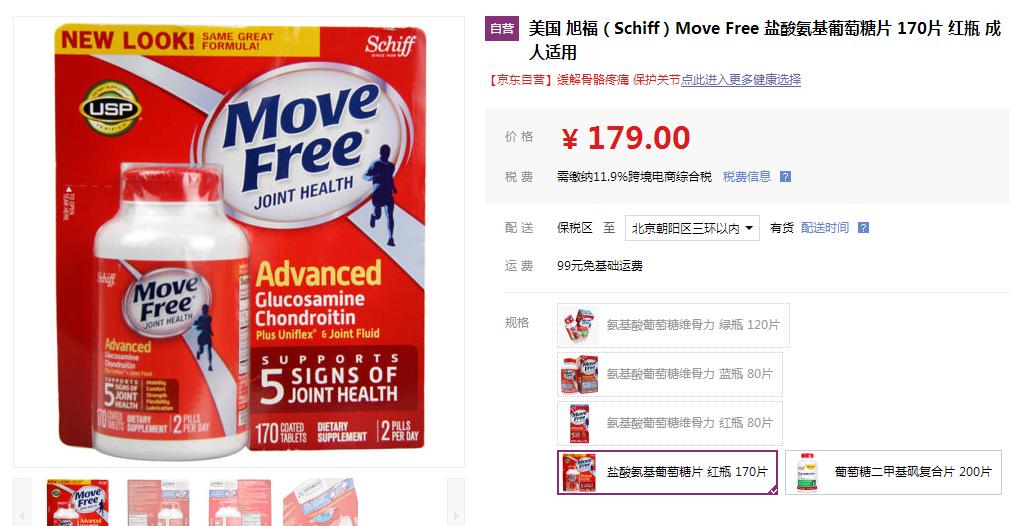
Task: Click the main Move Free product image
Action: (239, 242)
